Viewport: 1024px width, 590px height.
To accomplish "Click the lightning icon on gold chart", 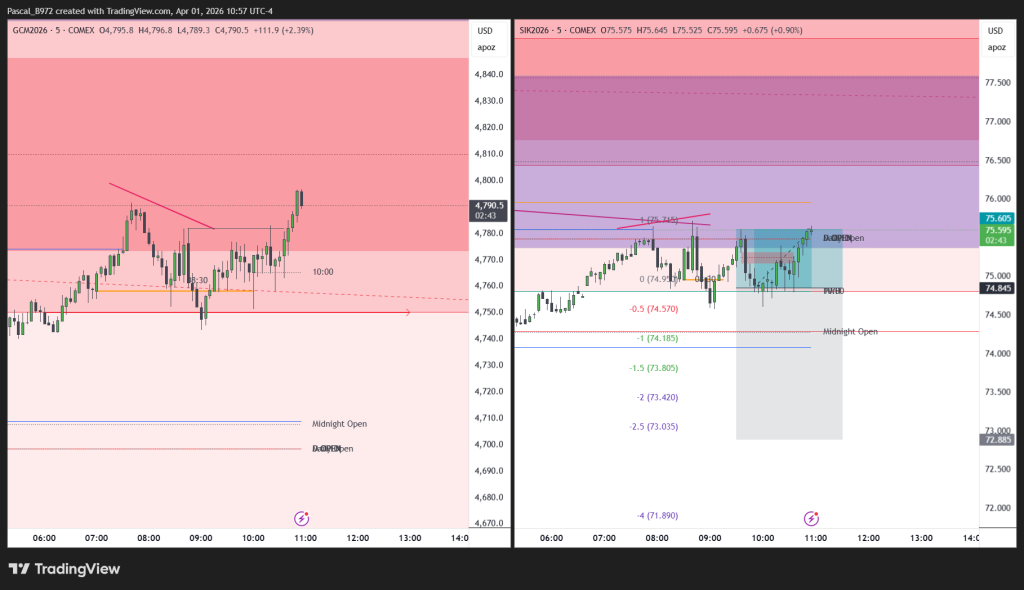I will (x=301, y=518).
